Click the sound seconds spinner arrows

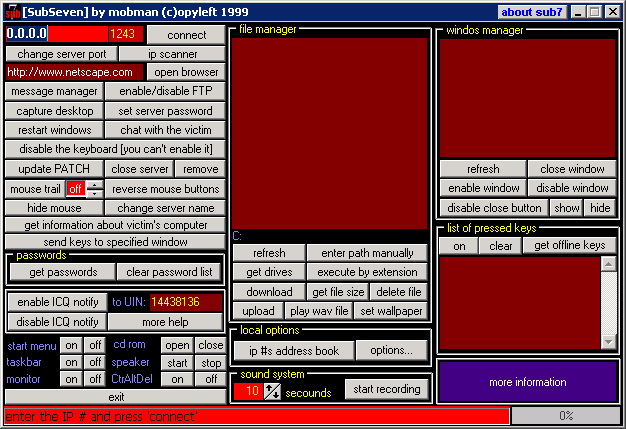coord(273,392)
